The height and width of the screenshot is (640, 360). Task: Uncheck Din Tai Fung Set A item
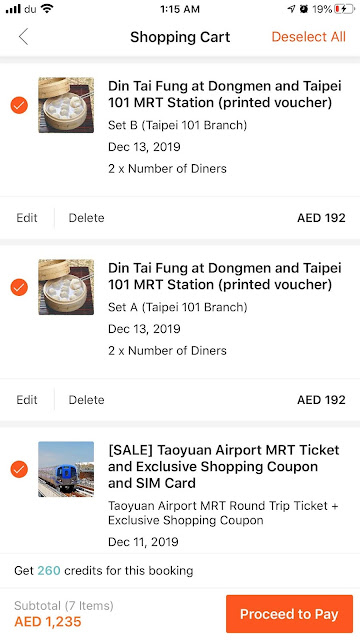click(19, 287)
